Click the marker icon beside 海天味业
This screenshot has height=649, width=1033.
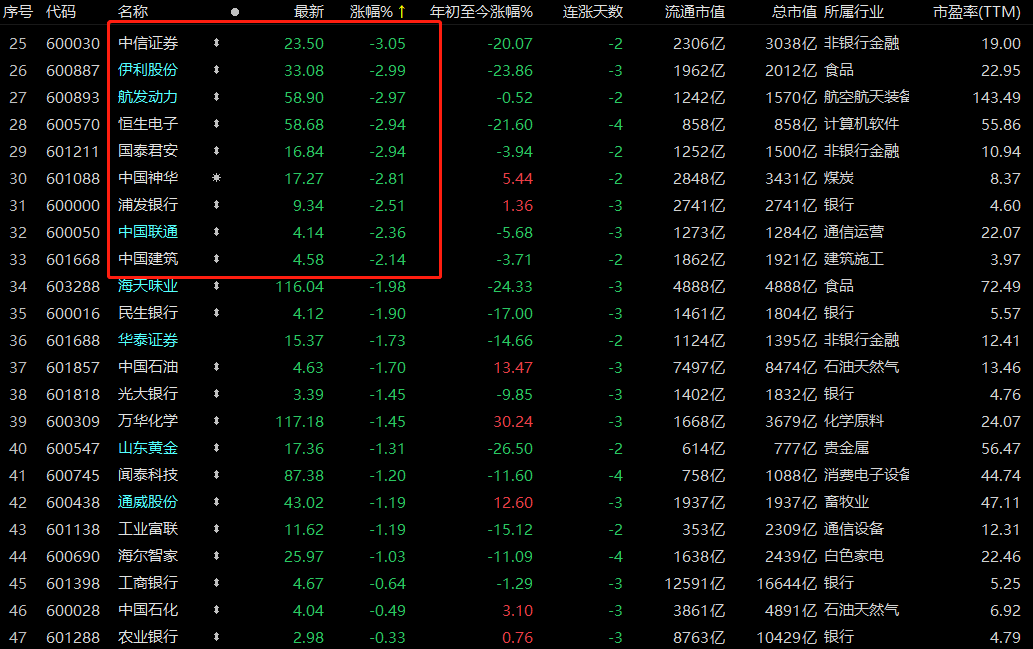point(216,286)
